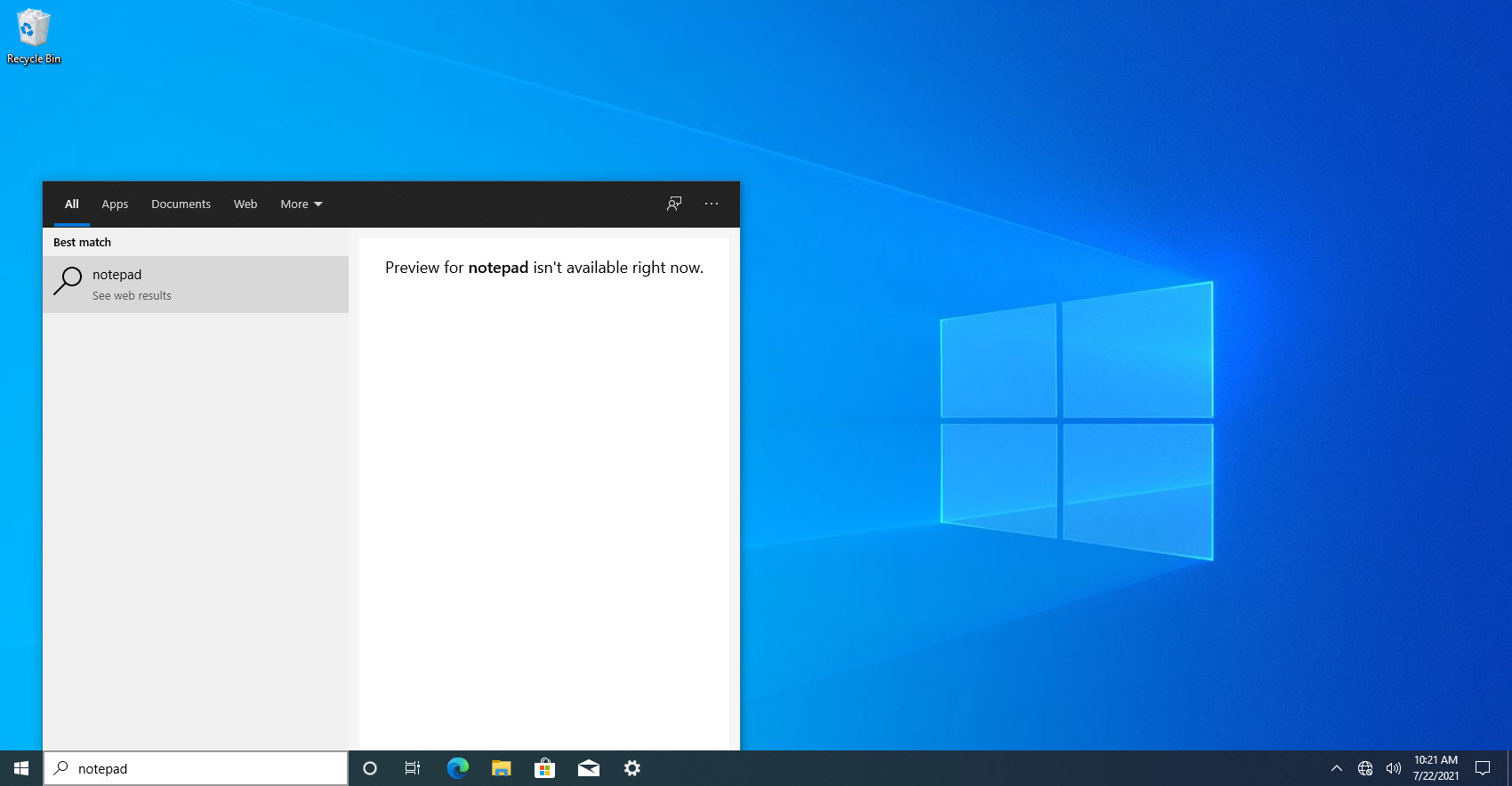The image size is (1512, 786).
Task: Select the notepad web results item
Action: tap(196, 285)
